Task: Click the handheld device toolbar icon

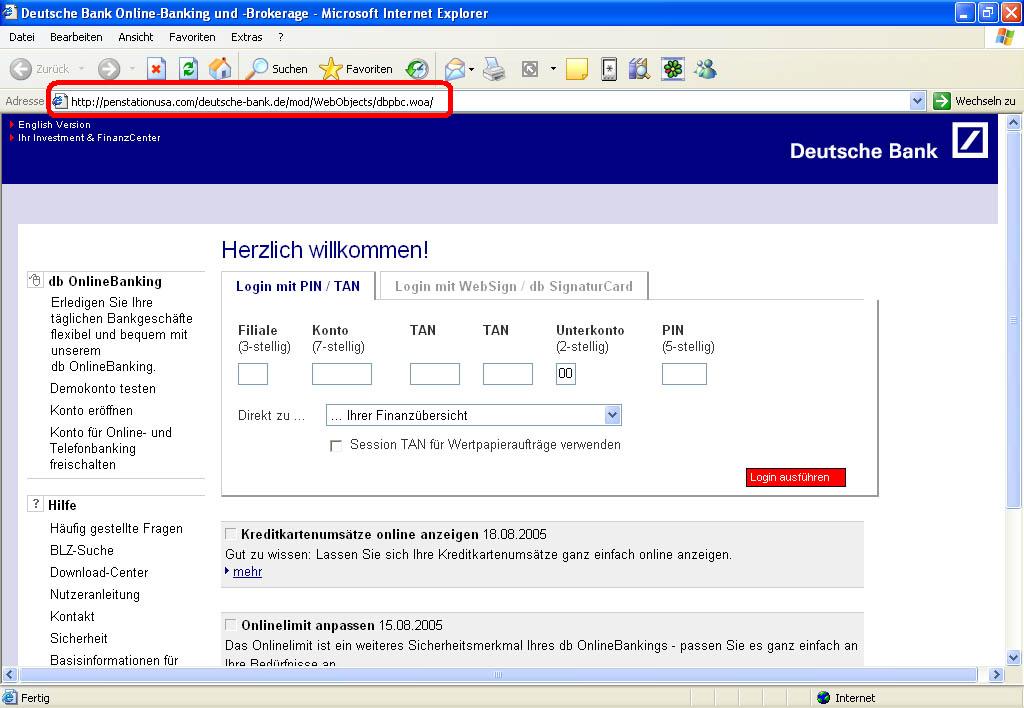Action: [x=609, y=69]
